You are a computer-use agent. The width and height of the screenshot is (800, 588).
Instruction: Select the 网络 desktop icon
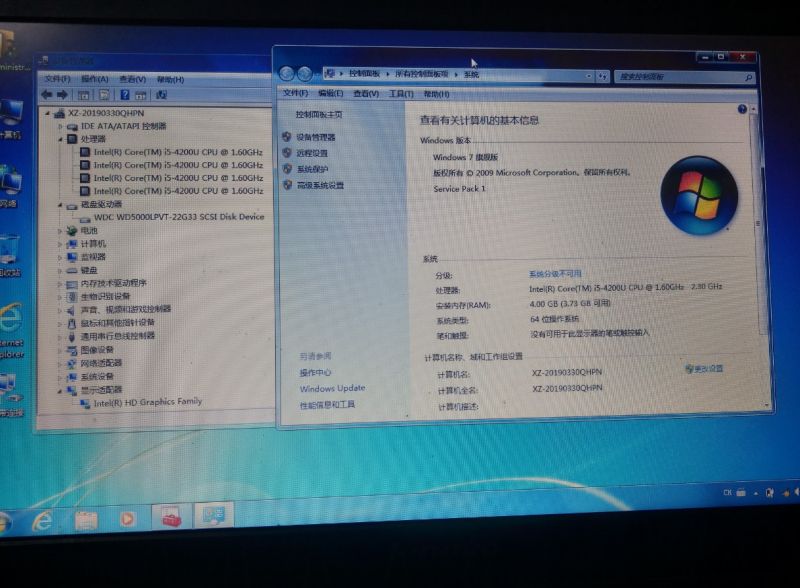[x=10, y=186]
